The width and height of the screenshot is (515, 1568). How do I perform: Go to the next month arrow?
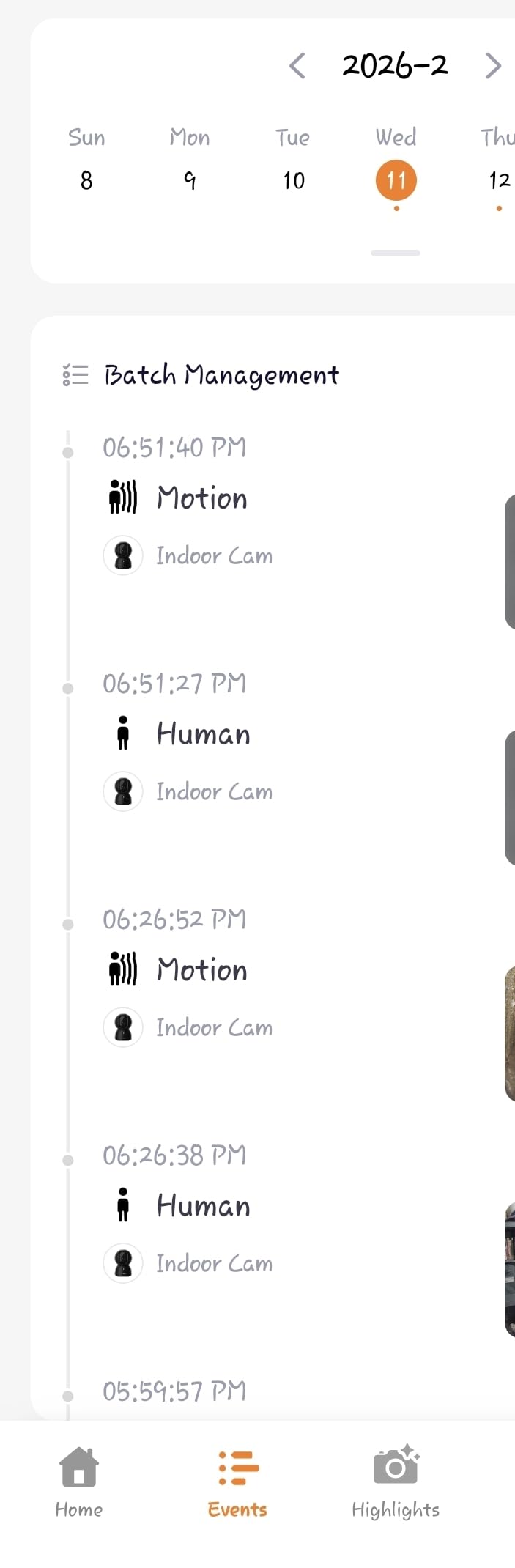[x=493, y=66]
